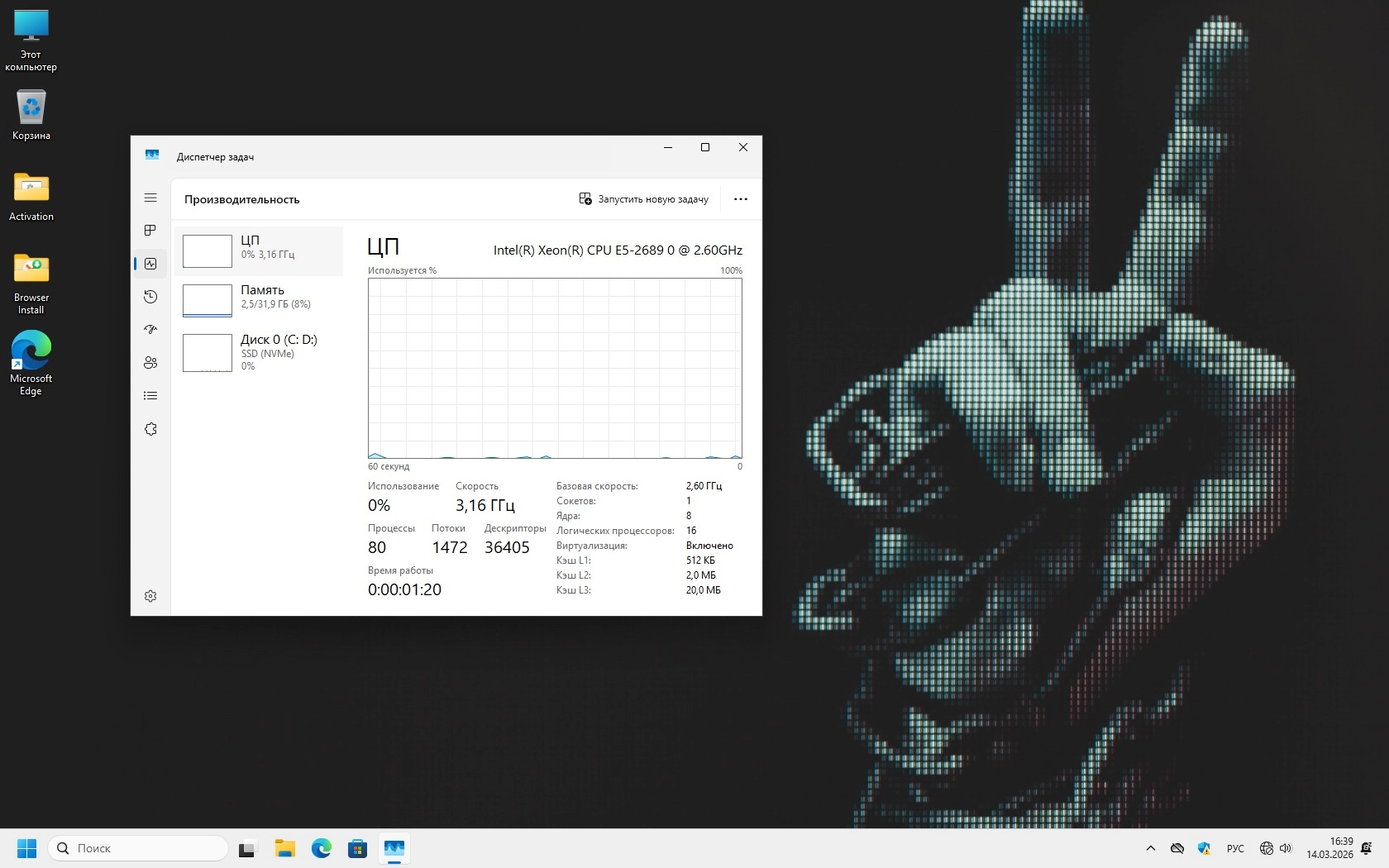Click the 'Используется %' graph label
Image resolution: width=1389 pixels, height=868 pixels.
click(403, 270)
